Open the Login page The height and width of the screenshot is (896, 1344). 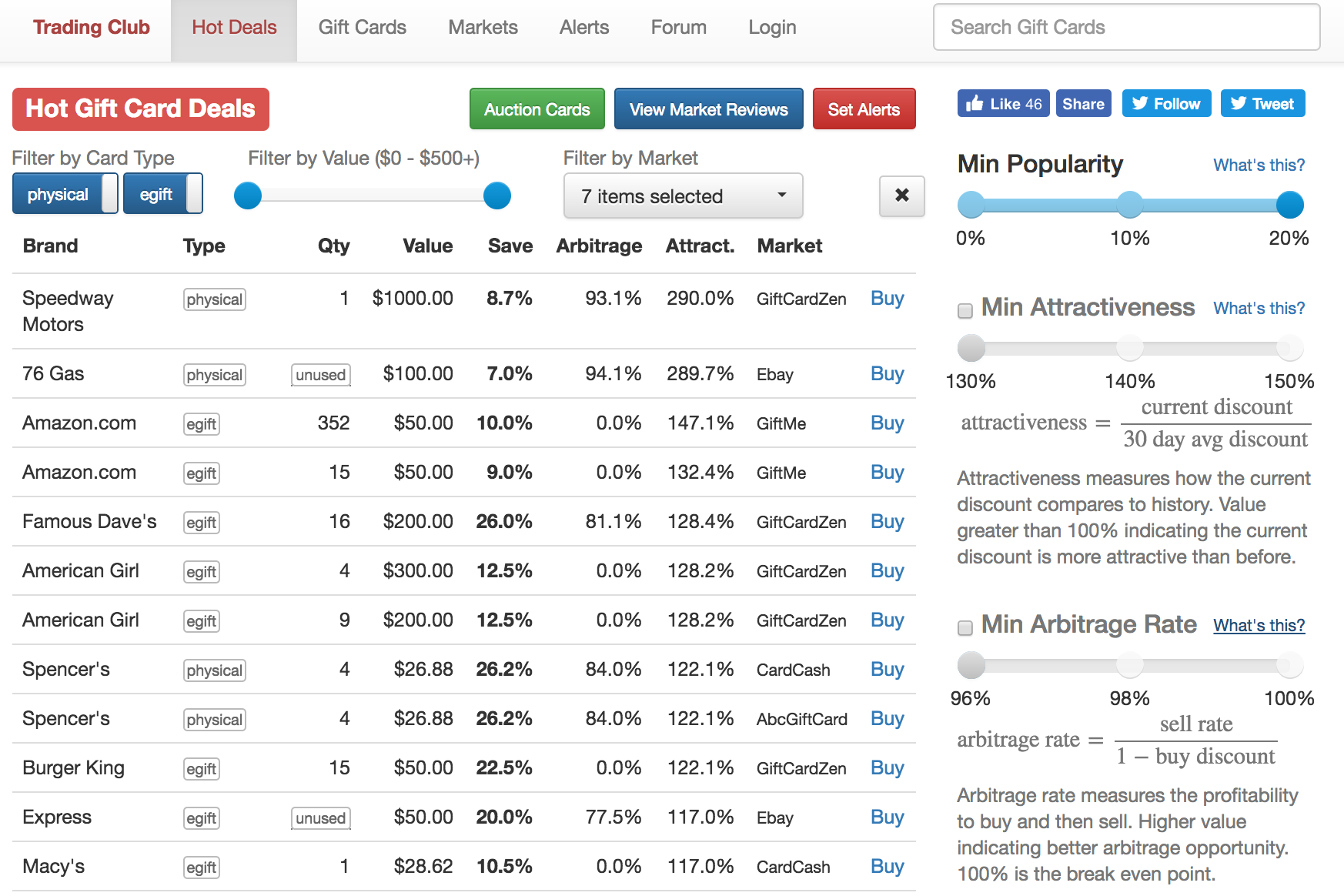pyautogui.click(x=772, y=28)
